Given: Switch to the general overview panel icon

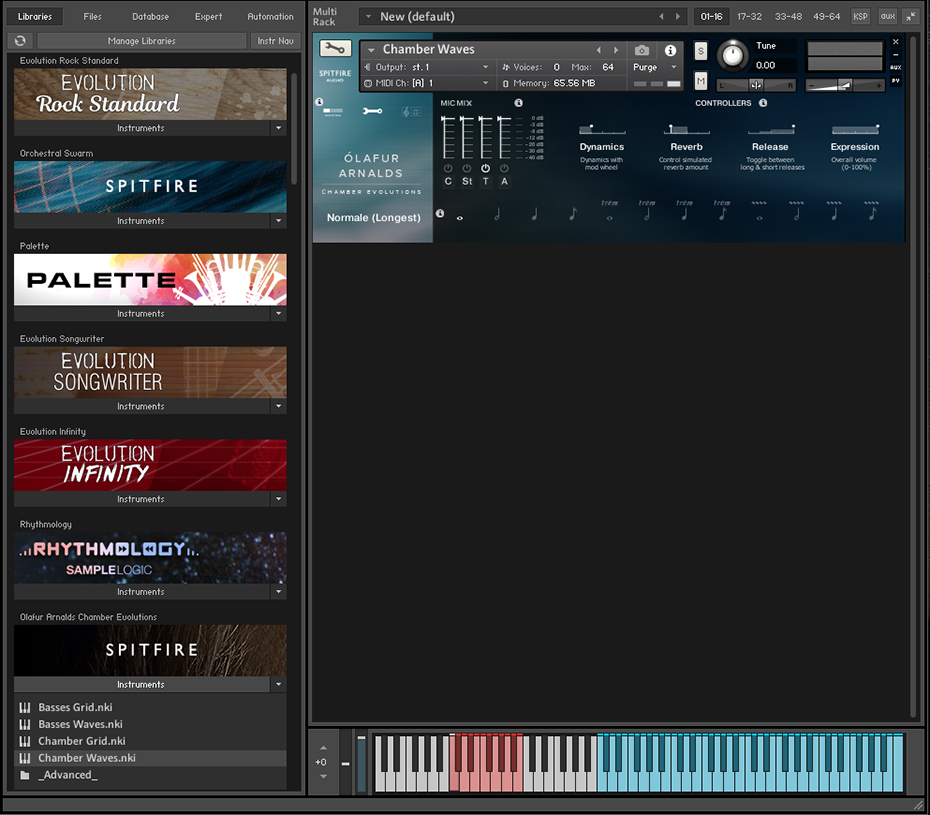Looking at the screenshot, I should click(x=332, y=111).
